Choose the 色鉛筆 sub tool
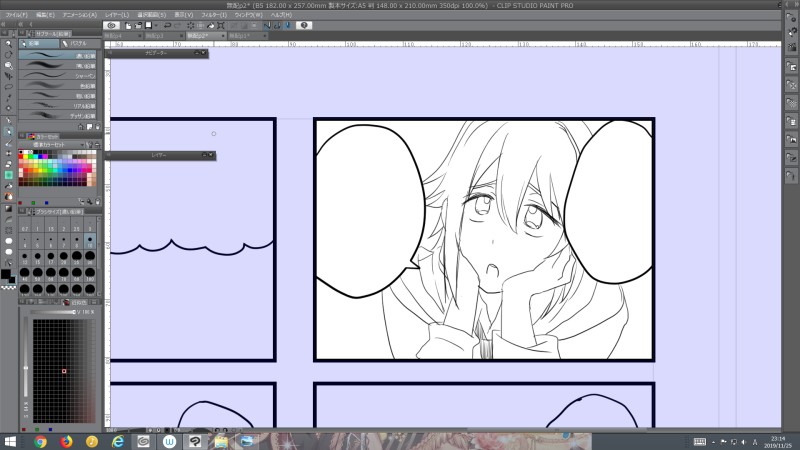 57,85
